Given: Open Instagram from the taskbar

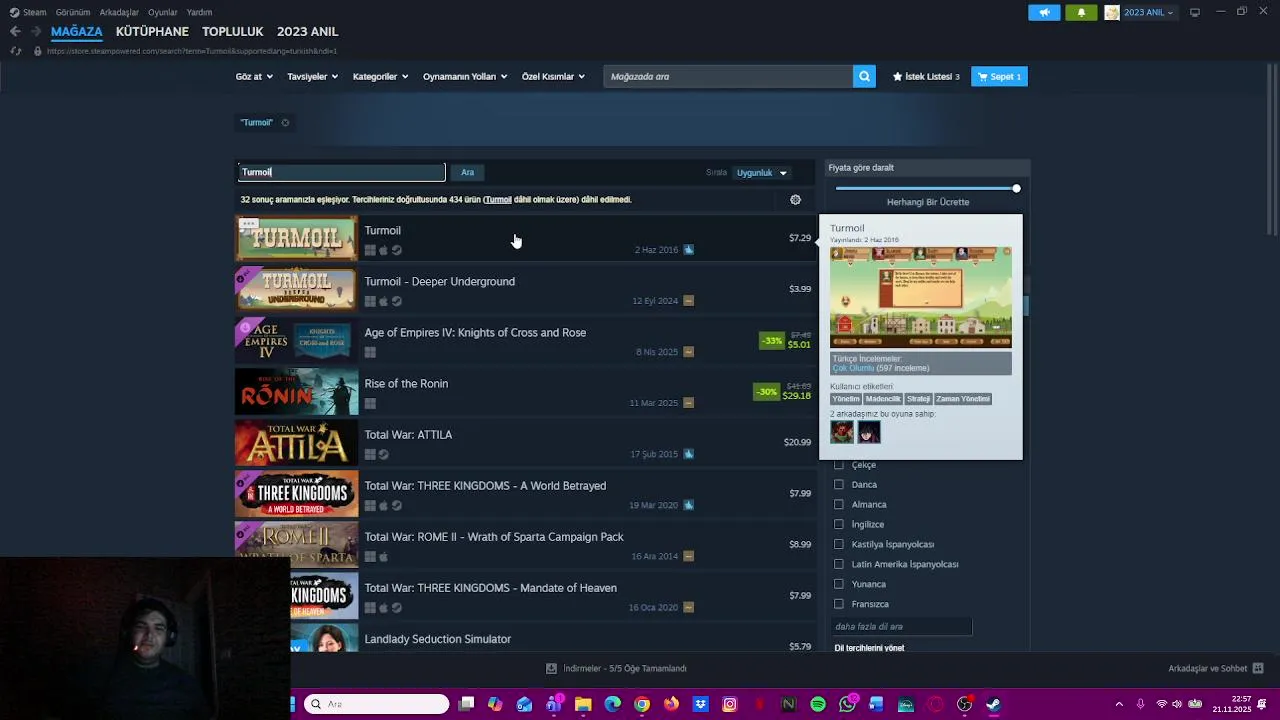Looking at the screenshot, I should click(730, 704).
